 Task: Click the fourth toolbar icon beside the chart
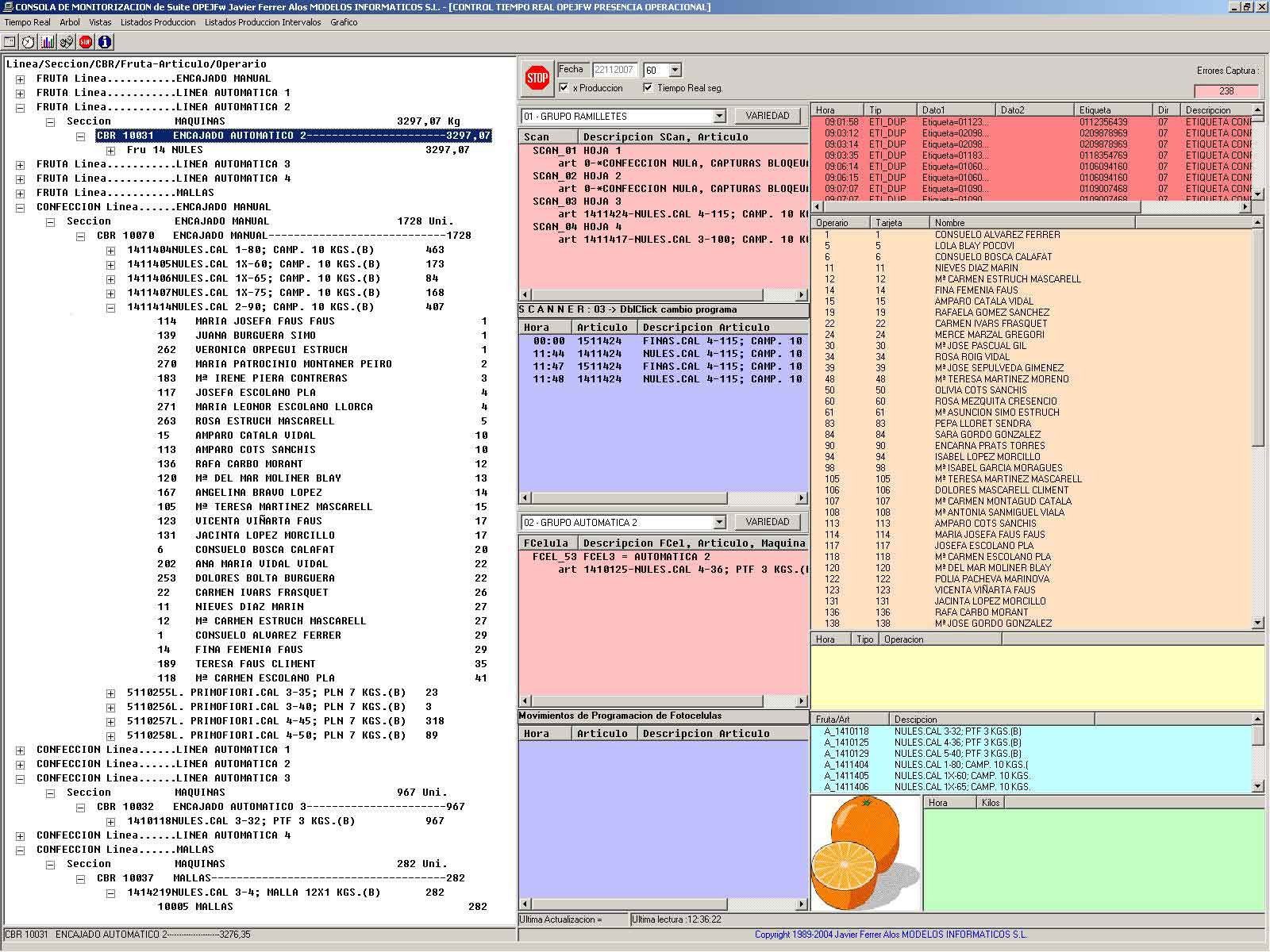point(67,42)
